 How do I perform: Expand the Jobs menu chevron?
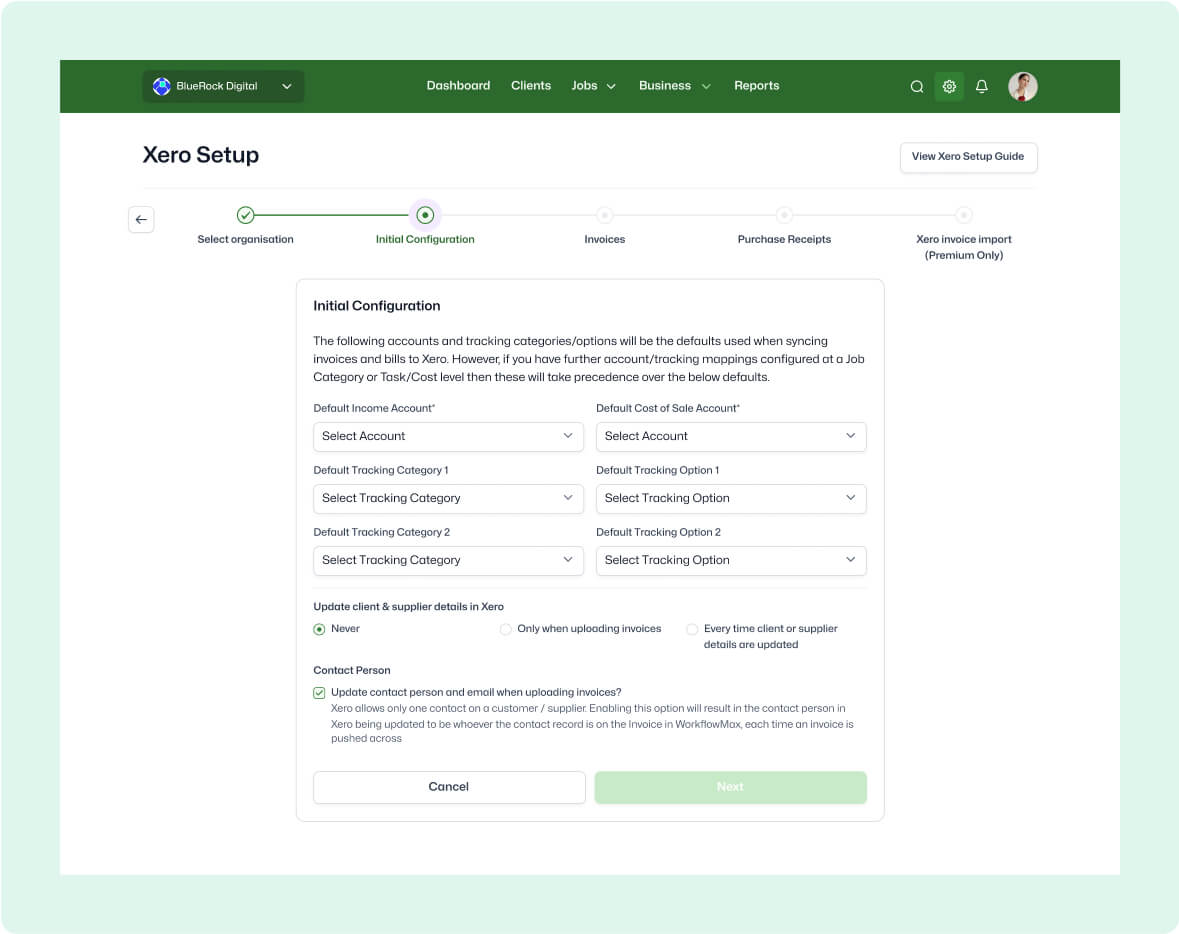click(x=611, y=86)
